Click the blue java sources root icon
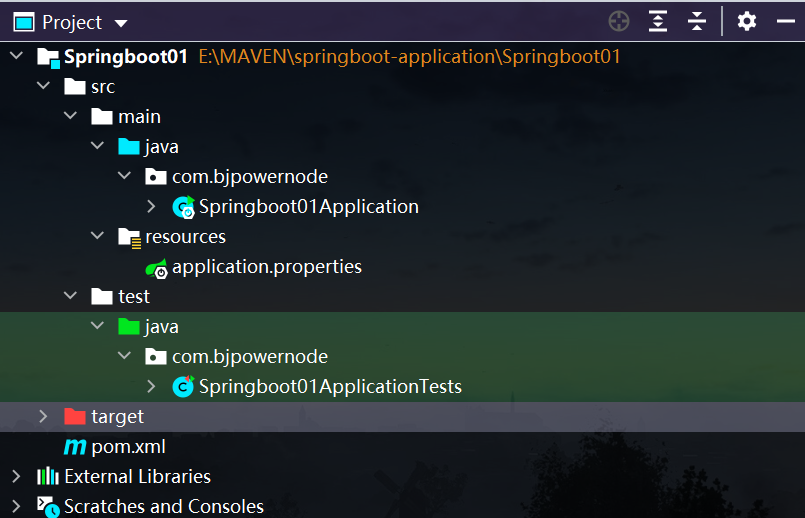Screen dimensions: 805x518 coord(129,147)
